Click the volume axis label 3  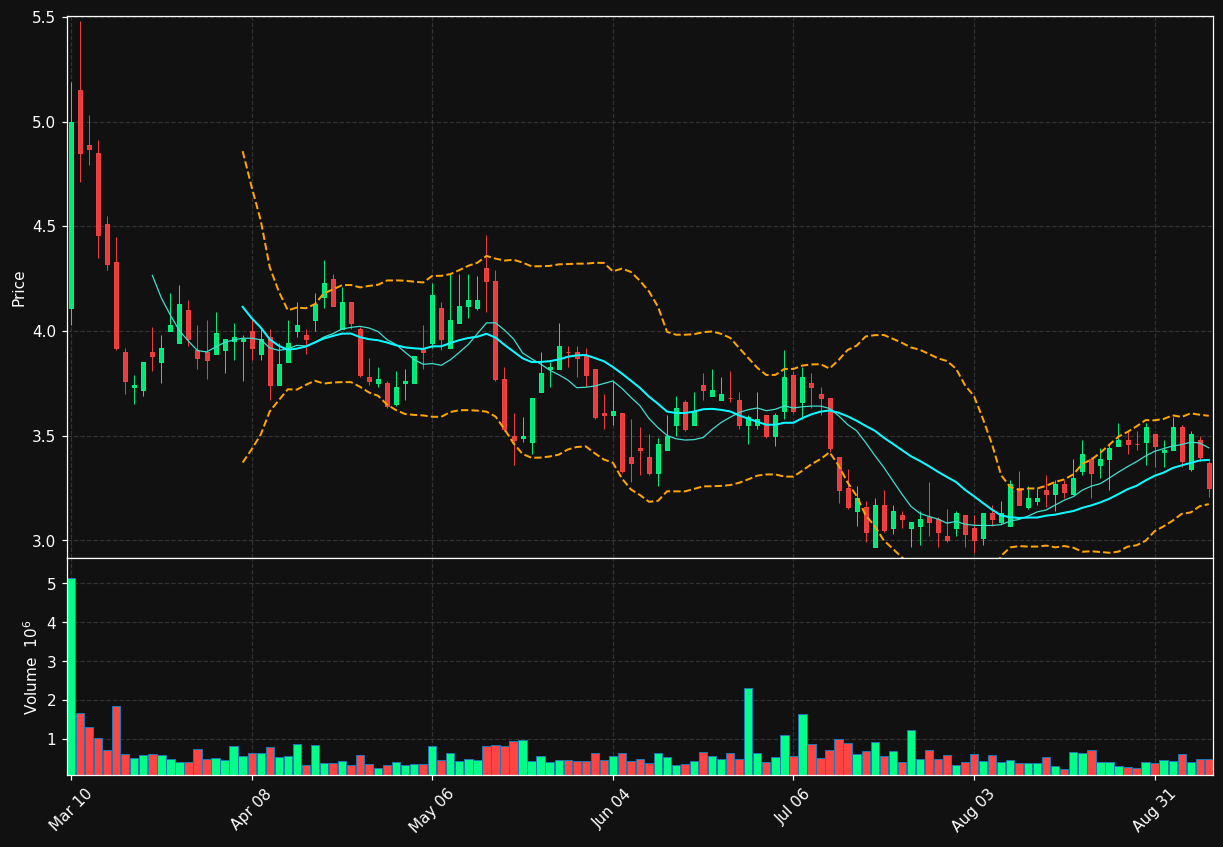pos(53,662)
